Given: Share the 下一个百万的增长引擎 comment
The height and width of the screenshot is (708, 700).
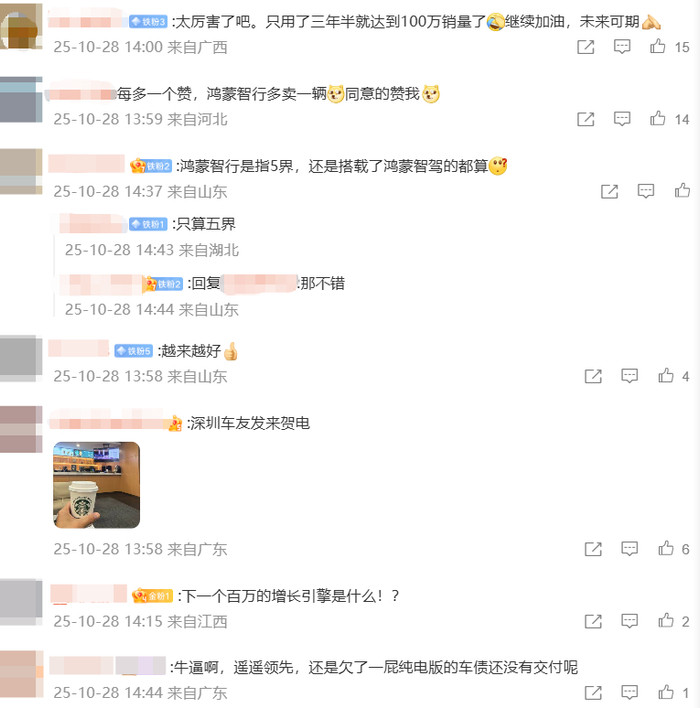Looking at the screenshot, I should click(593, 621).
